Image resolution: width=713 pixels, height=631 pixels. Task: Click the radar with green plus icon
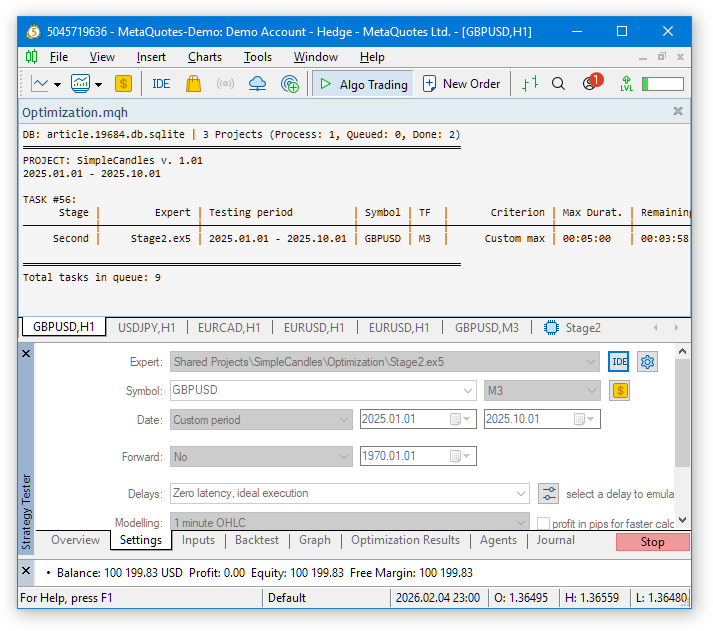click(290, 84)
